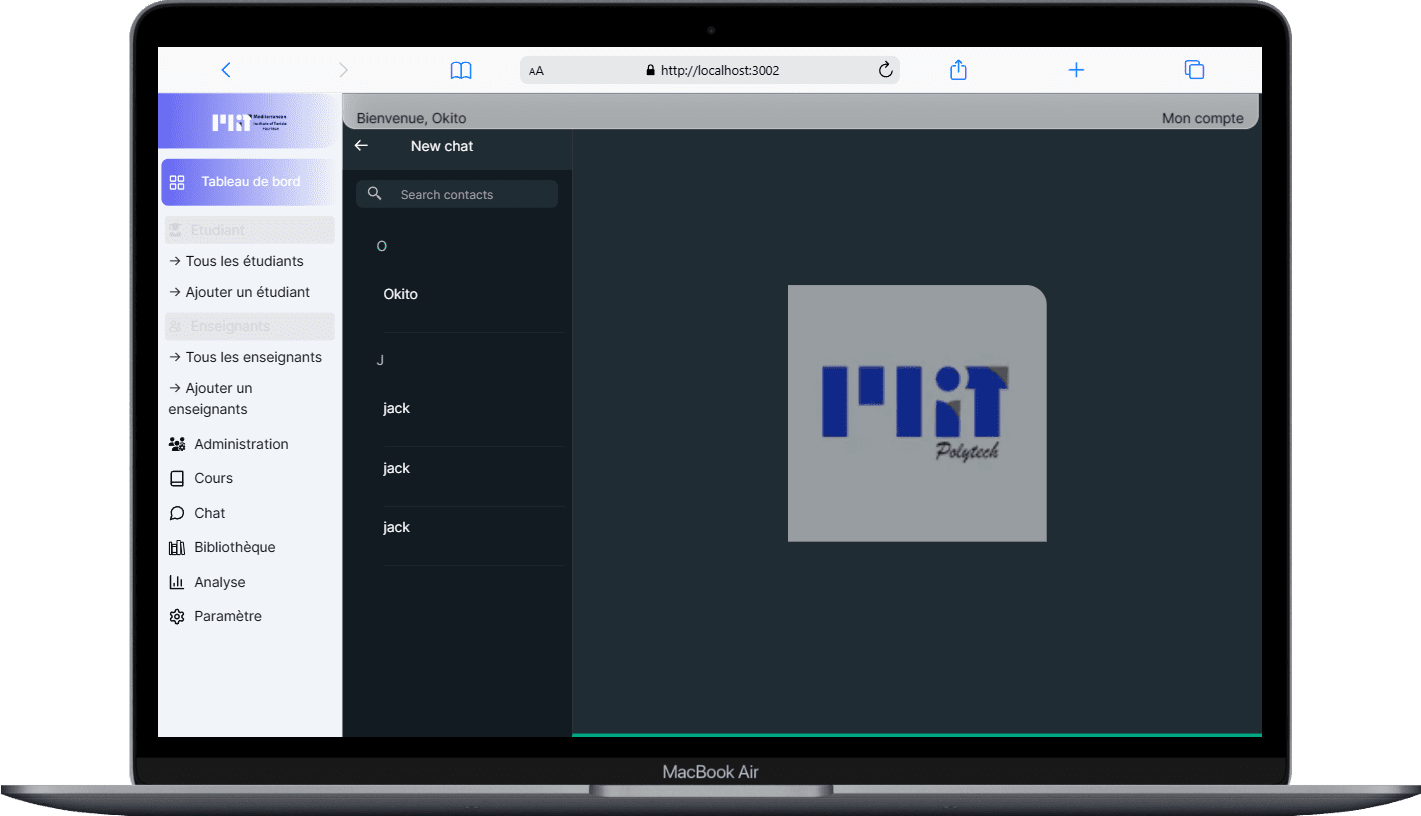Open Ajouter un étudiant
The image size is (1421, 816).
click(x=240, y=292)
